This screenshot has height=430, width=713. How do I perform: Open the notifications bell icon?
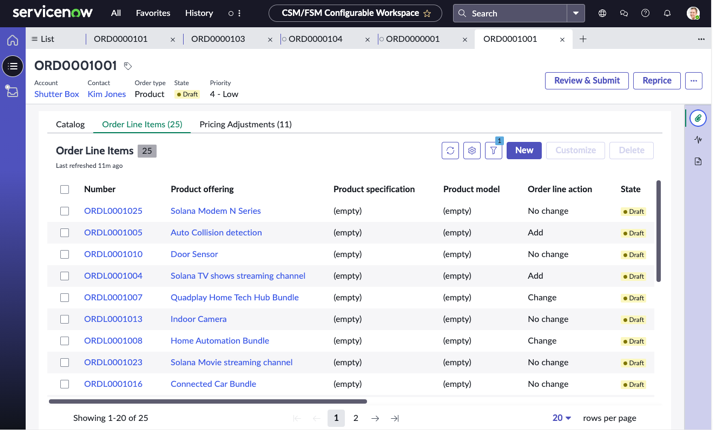667,13
